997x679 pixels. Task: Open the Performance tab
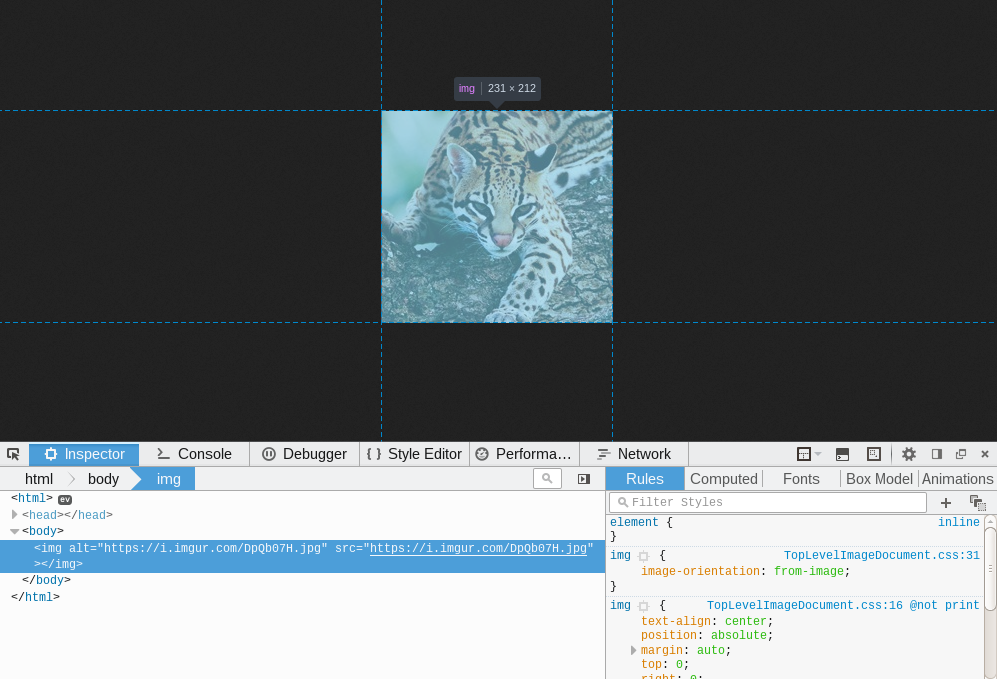(x=525, y=454)
